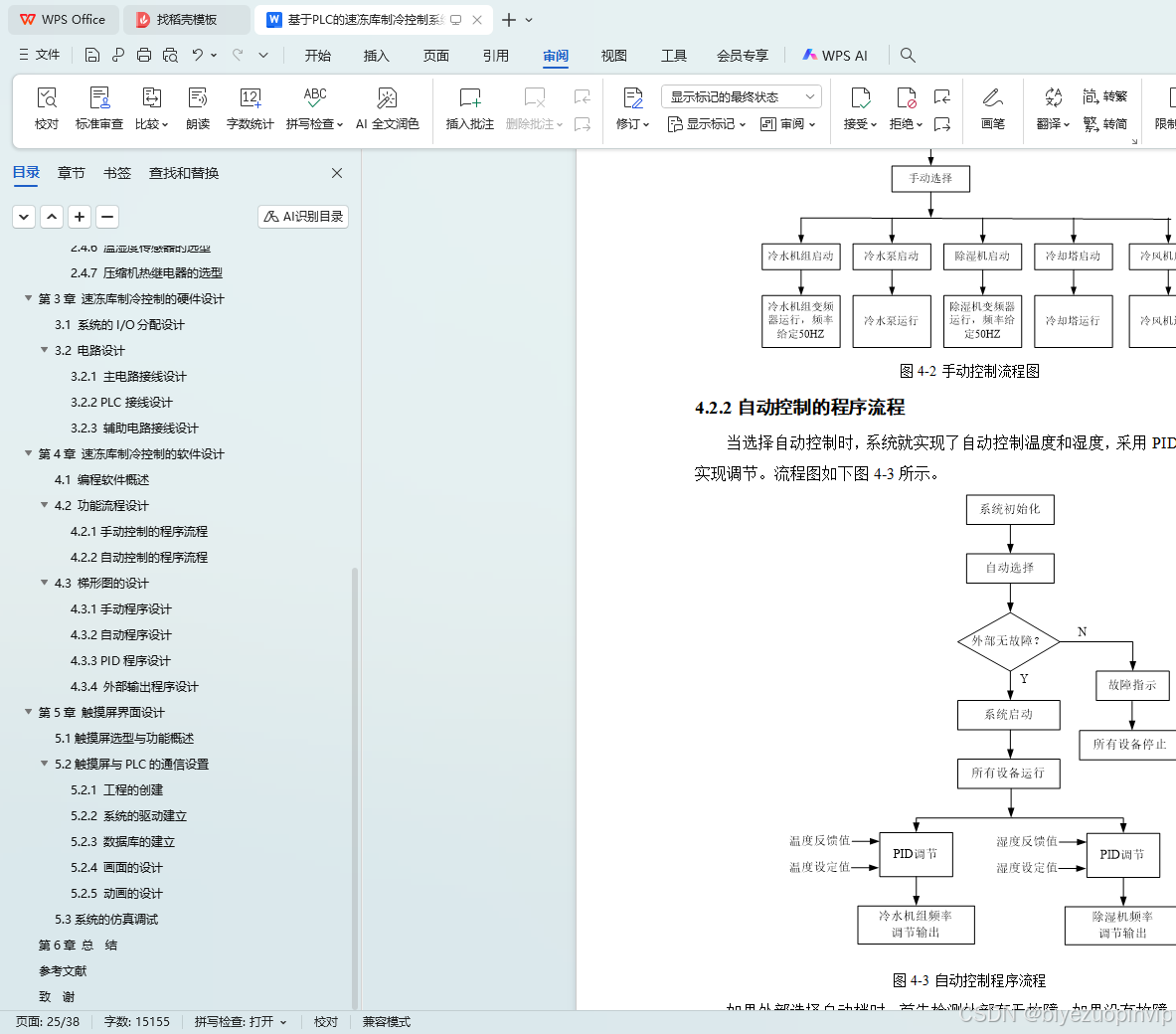Collapse 5.2 触摸屏与 PLC 的通信设置

point(45,764)
